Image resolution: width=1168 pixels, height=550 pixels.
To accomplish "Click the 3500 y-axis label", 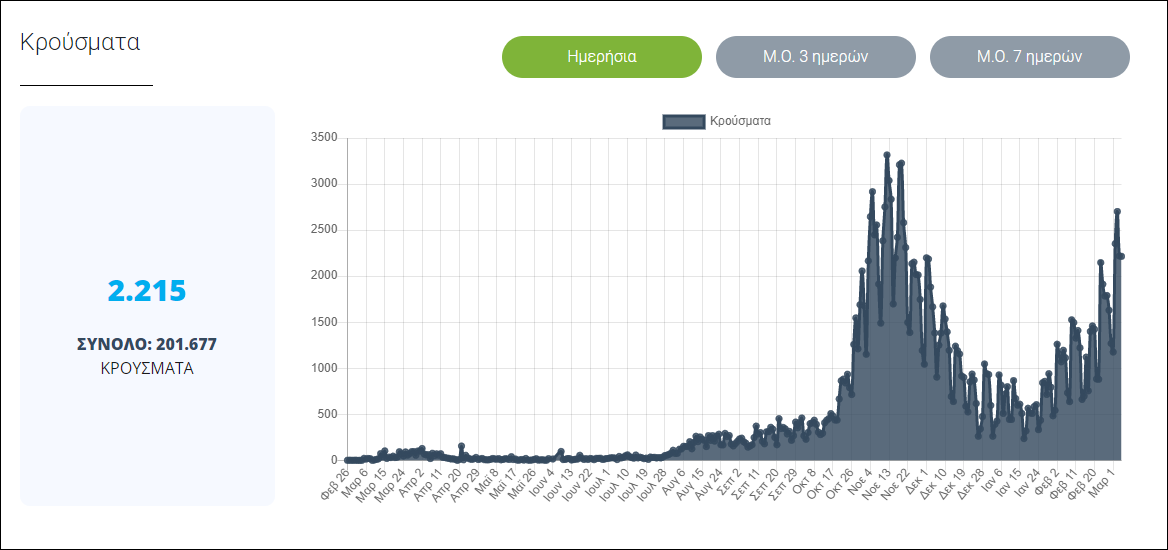I will click(x=324, y=138).
